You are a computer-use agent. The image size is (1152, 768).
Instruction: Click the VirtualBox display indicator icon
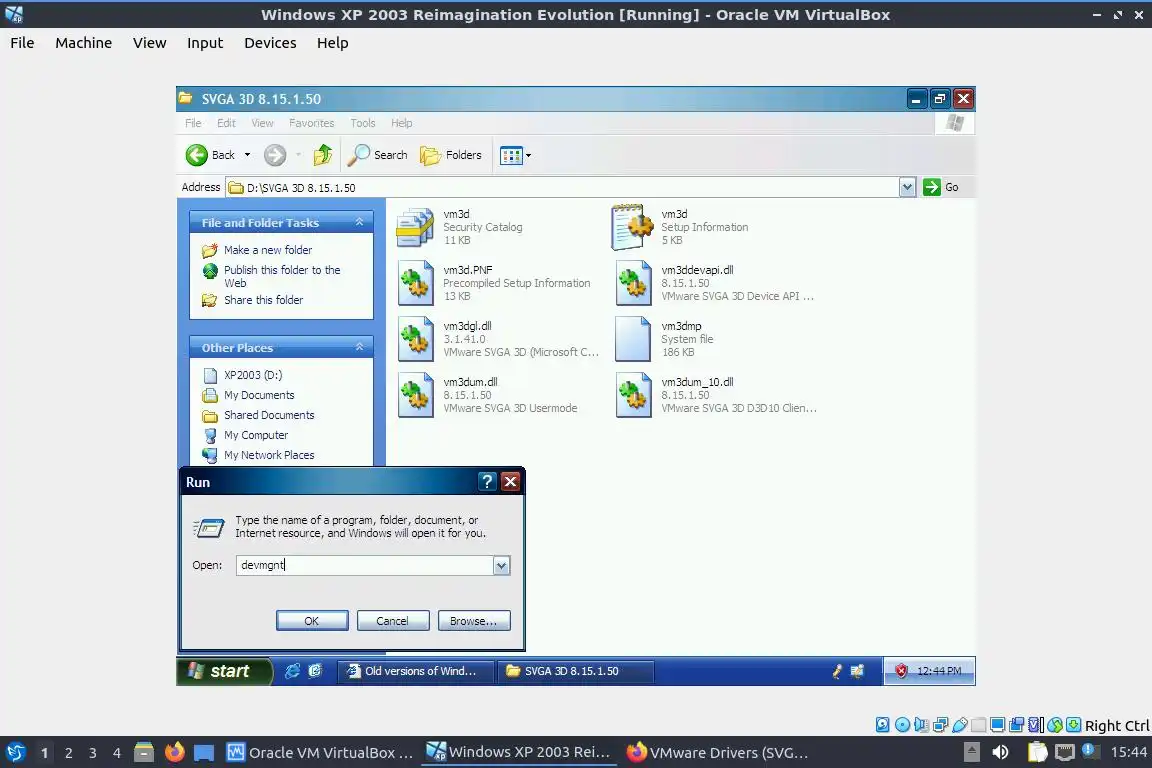click(x=998, y=725)
